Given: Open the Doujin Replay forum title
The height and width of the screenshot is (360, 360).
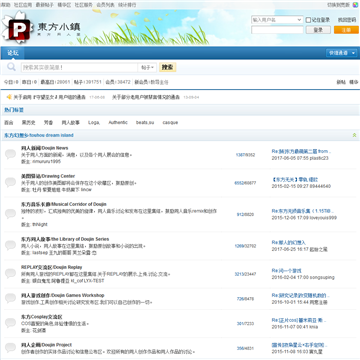Looking at the screenshot, I should tap(51, 267).
